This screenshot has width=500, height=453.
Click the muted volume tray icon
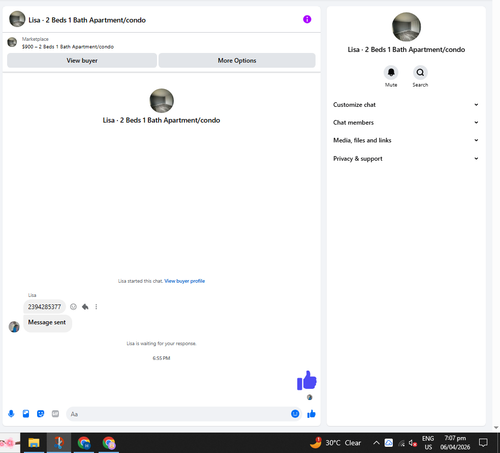coord(413,443)
